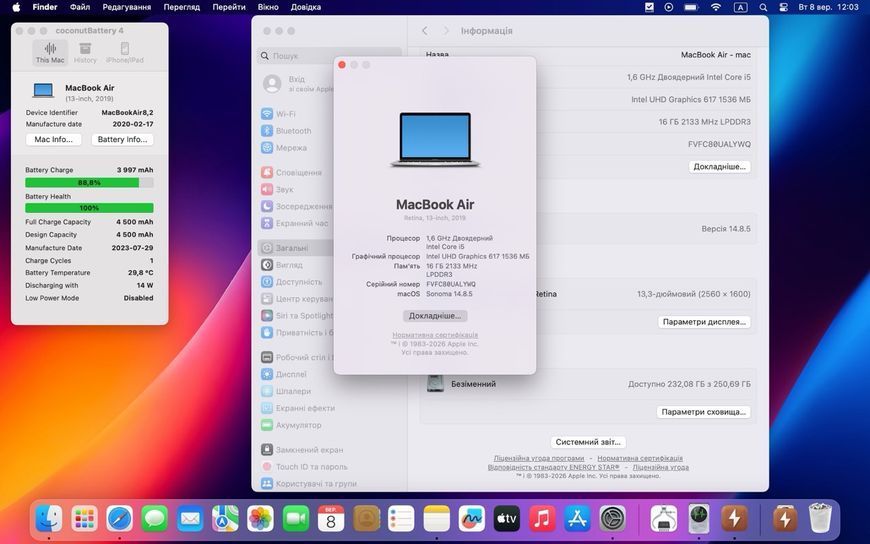Click Безіменний disk icon in Settings

click(x=435, y=384)
